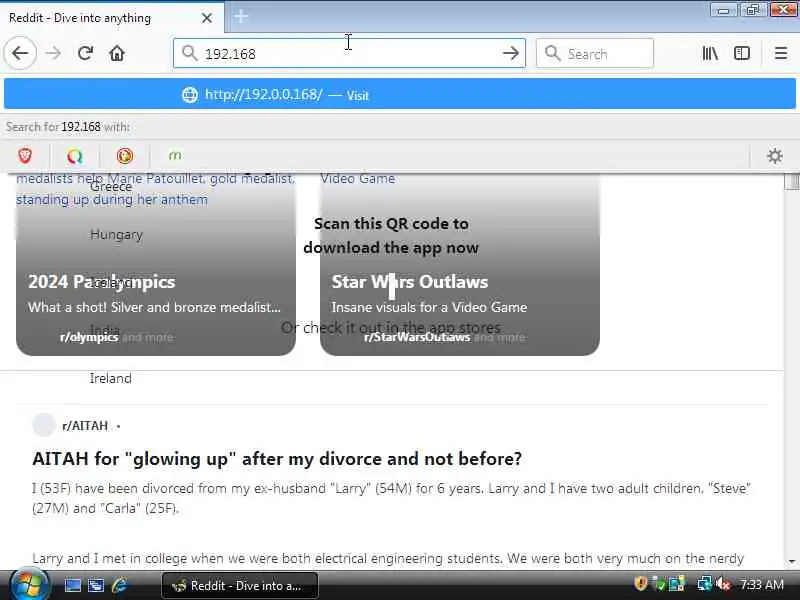
Task: Open the Firefox hamburger menu
Action: coord(781,53)
